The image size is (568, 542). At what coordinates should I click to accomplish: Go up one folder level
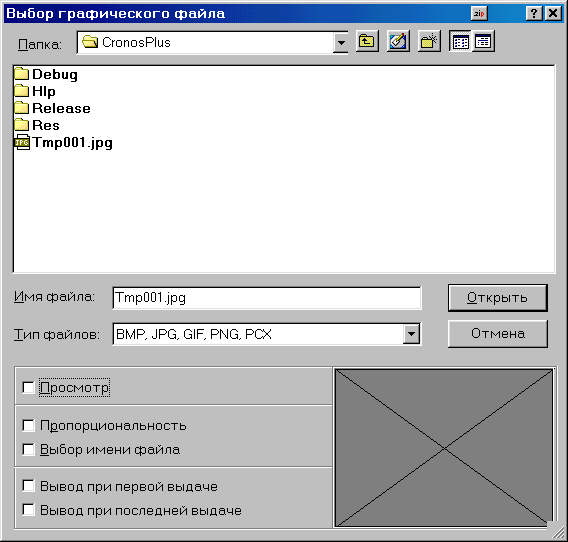(367, 41)
